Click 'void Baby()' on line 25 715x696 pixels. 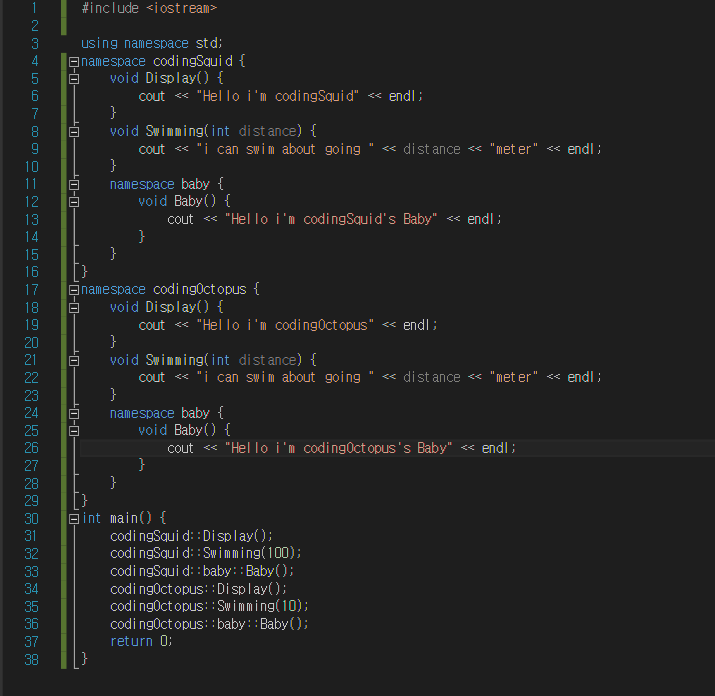tap(177, 430)
